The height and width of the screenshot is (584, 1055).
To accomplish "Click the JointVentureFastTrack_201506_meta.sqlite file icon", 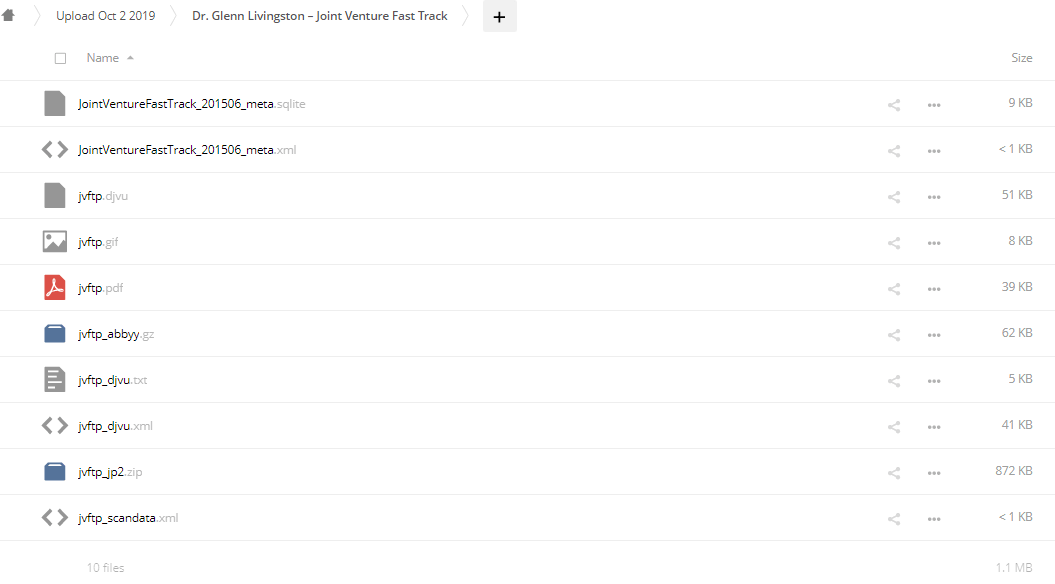I will click(x=54, y=104).
